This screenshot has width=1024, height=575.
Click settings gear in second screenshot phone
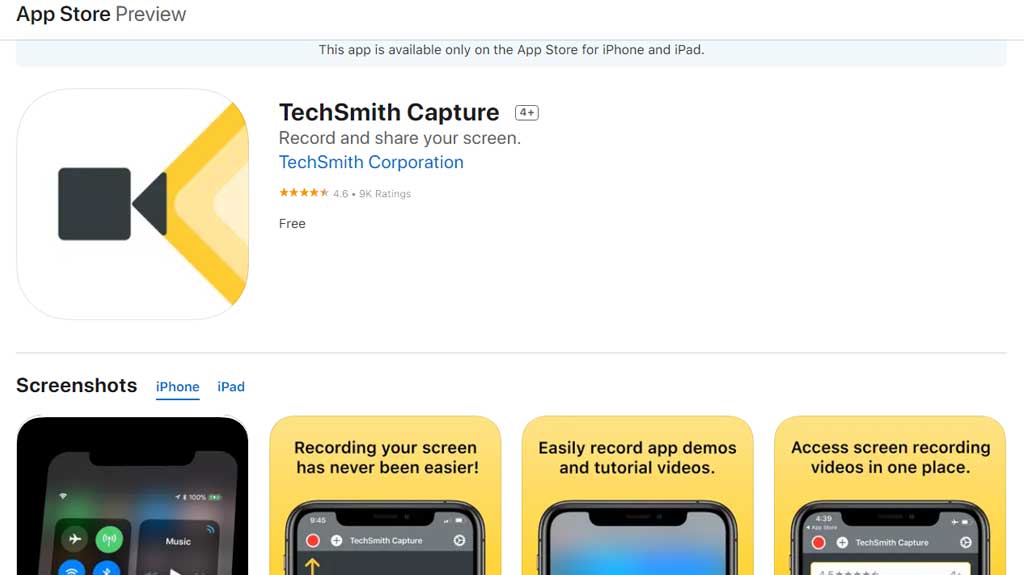click(459, 540)
